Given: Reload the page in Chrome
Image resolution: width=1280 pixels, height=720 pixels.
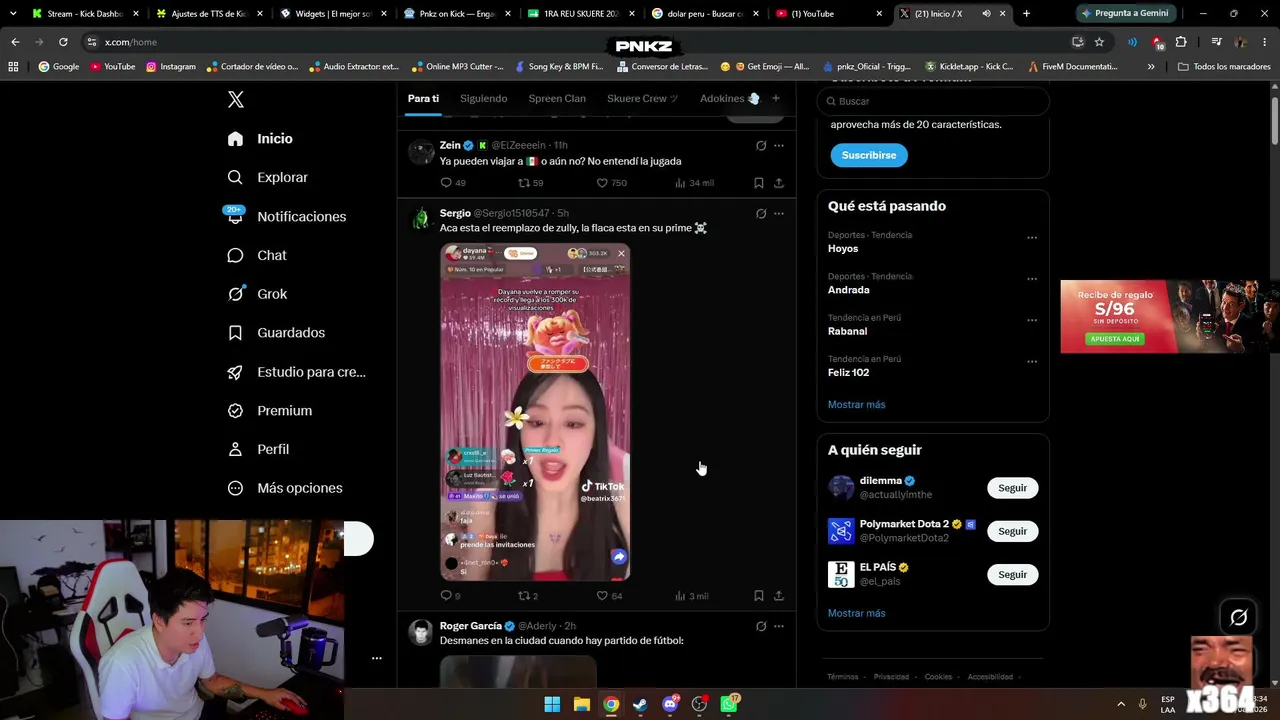Looking at the screenshot, I should pyautogui.click(x=63, y=42).
